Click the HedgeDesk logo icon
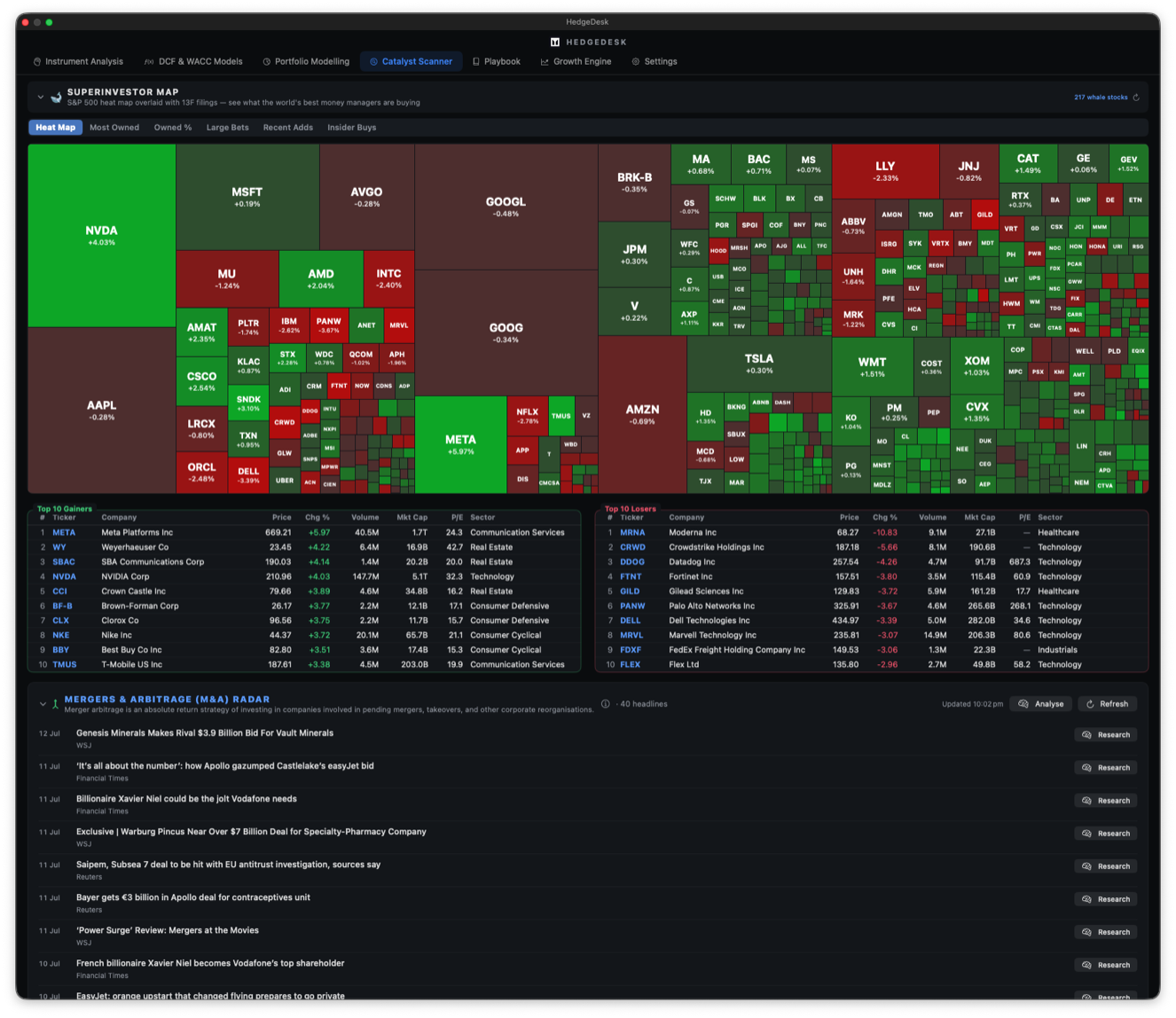1176x1018 pixels. [555, 42]
